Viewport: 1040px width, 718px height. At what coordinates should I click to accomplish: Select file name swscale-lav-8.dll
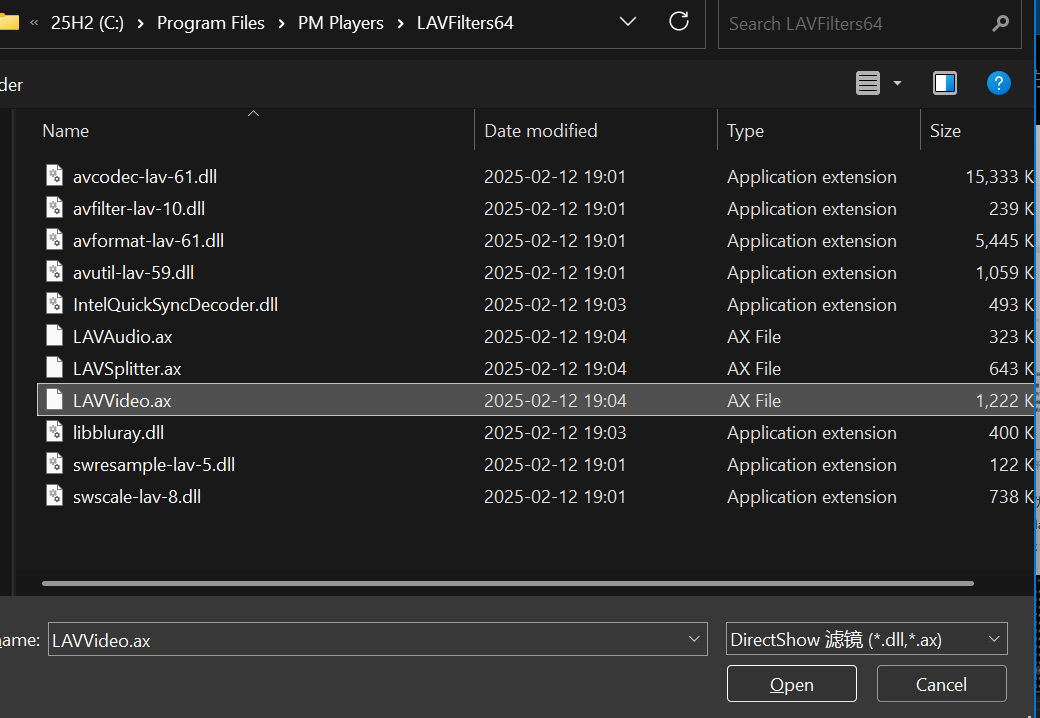[x=137, y=497]
